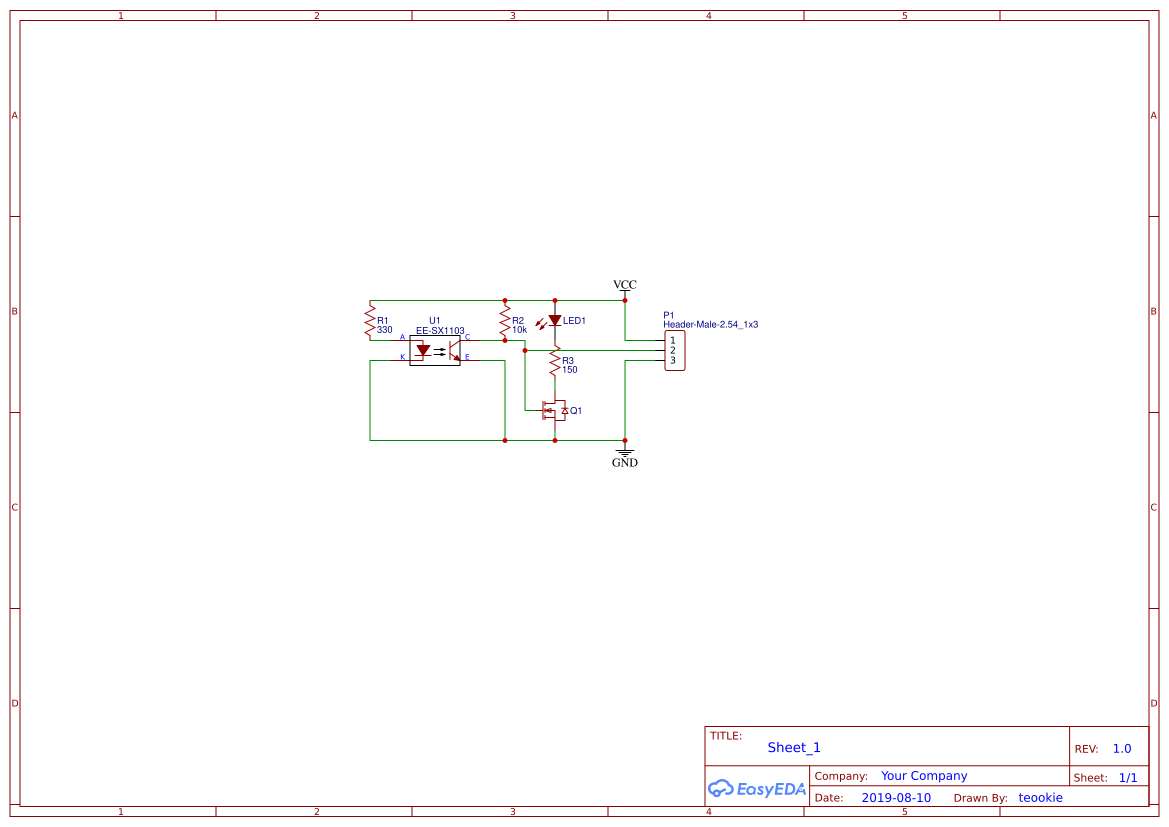This screenshot has width=1169, height=827.
Task: Select the U1 photo-interrupter symbol body
Action: (435, 350)
